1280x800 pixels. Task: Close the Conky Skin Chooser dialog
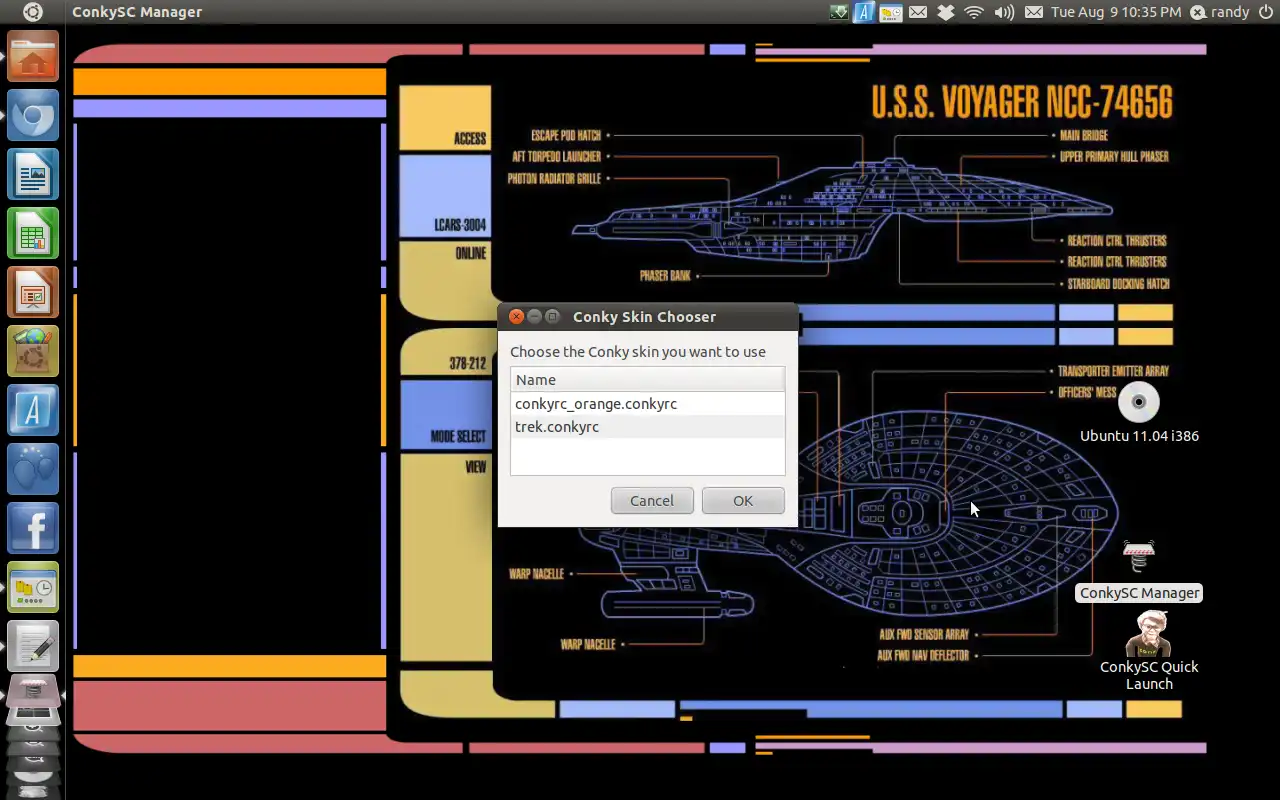click(x=516, y=316)
